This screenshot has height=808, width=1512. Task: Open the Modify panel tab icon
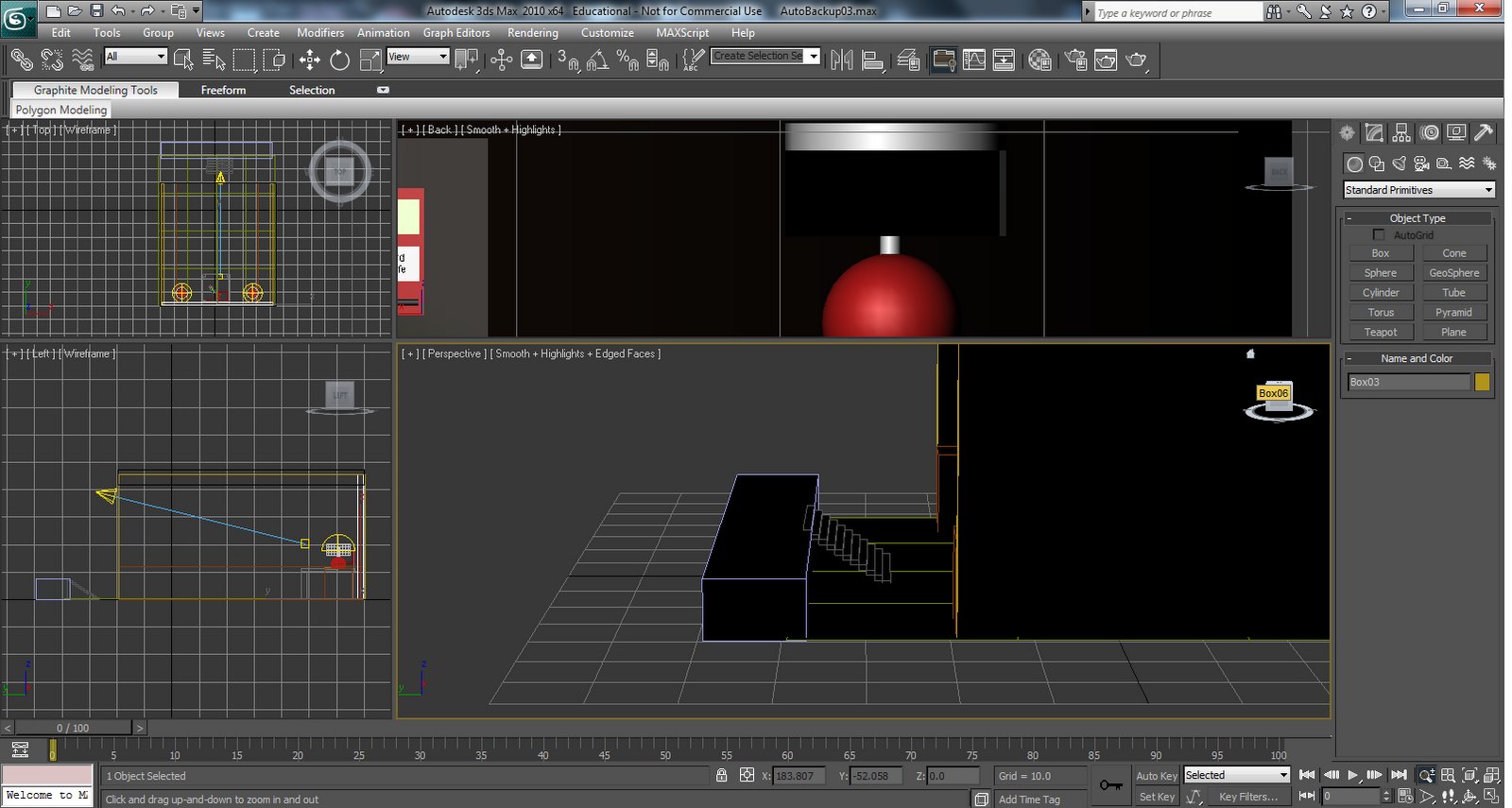pos(1374,133)
